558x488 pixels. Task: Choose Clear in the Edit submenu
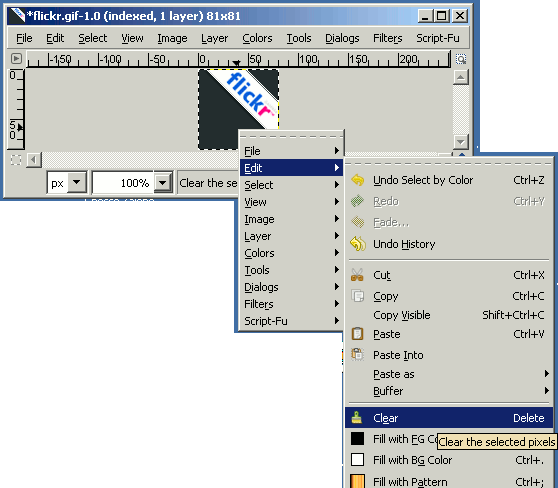[x=449, y=418]
